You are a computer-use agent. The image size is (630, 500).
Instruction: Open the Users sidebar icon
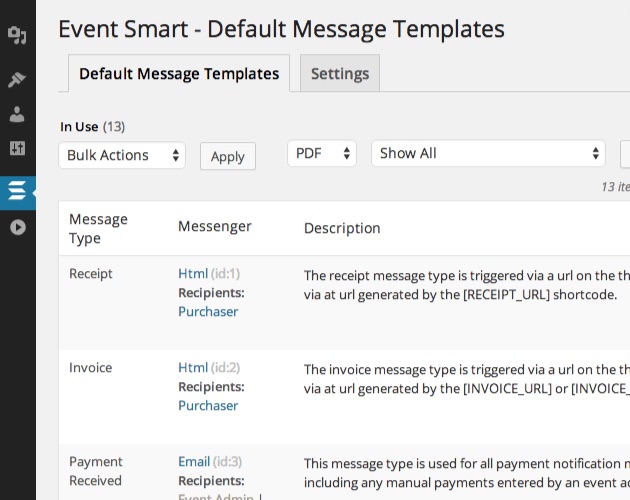pos(17,114)
